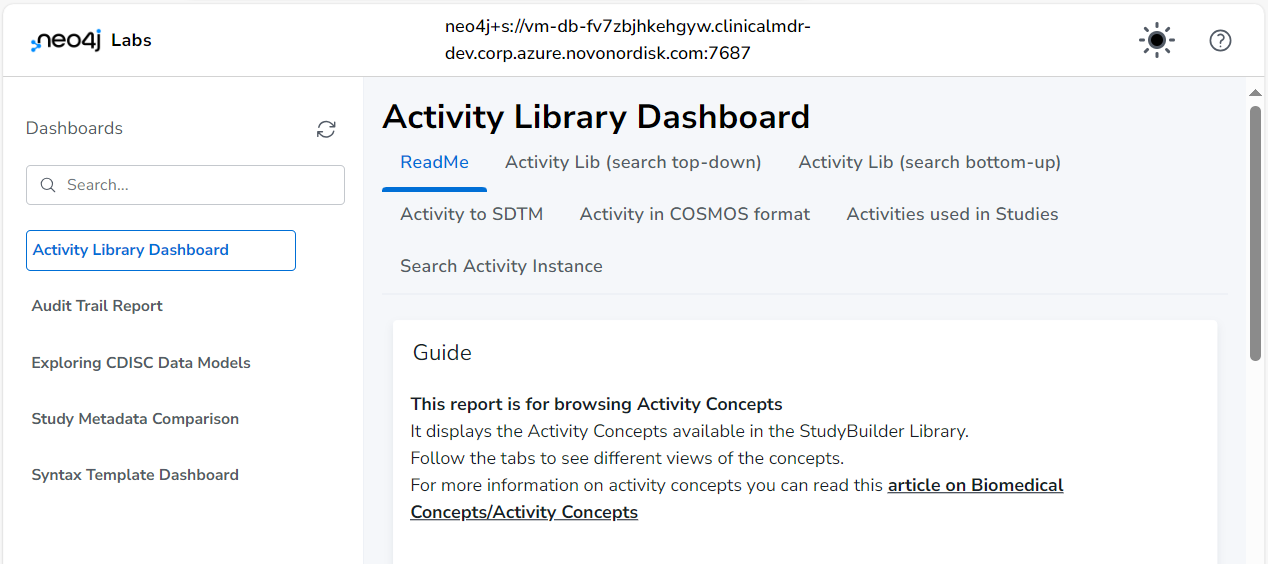This screenshot has width=1268, height=564.
Task: Select Activity Library Dashboard in sidebar
Action: pyautogui.click(x=161, y=250)
